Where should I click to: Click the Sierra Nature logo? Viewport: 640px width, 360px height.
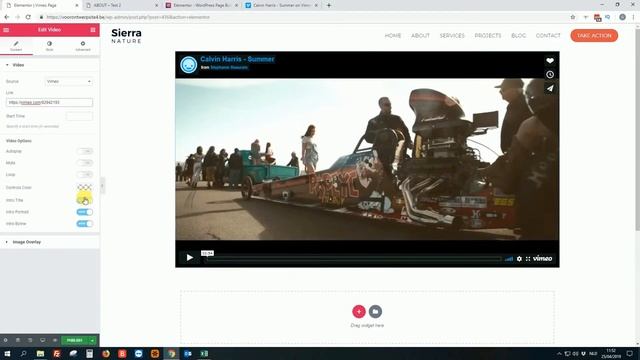coord(127,36)
